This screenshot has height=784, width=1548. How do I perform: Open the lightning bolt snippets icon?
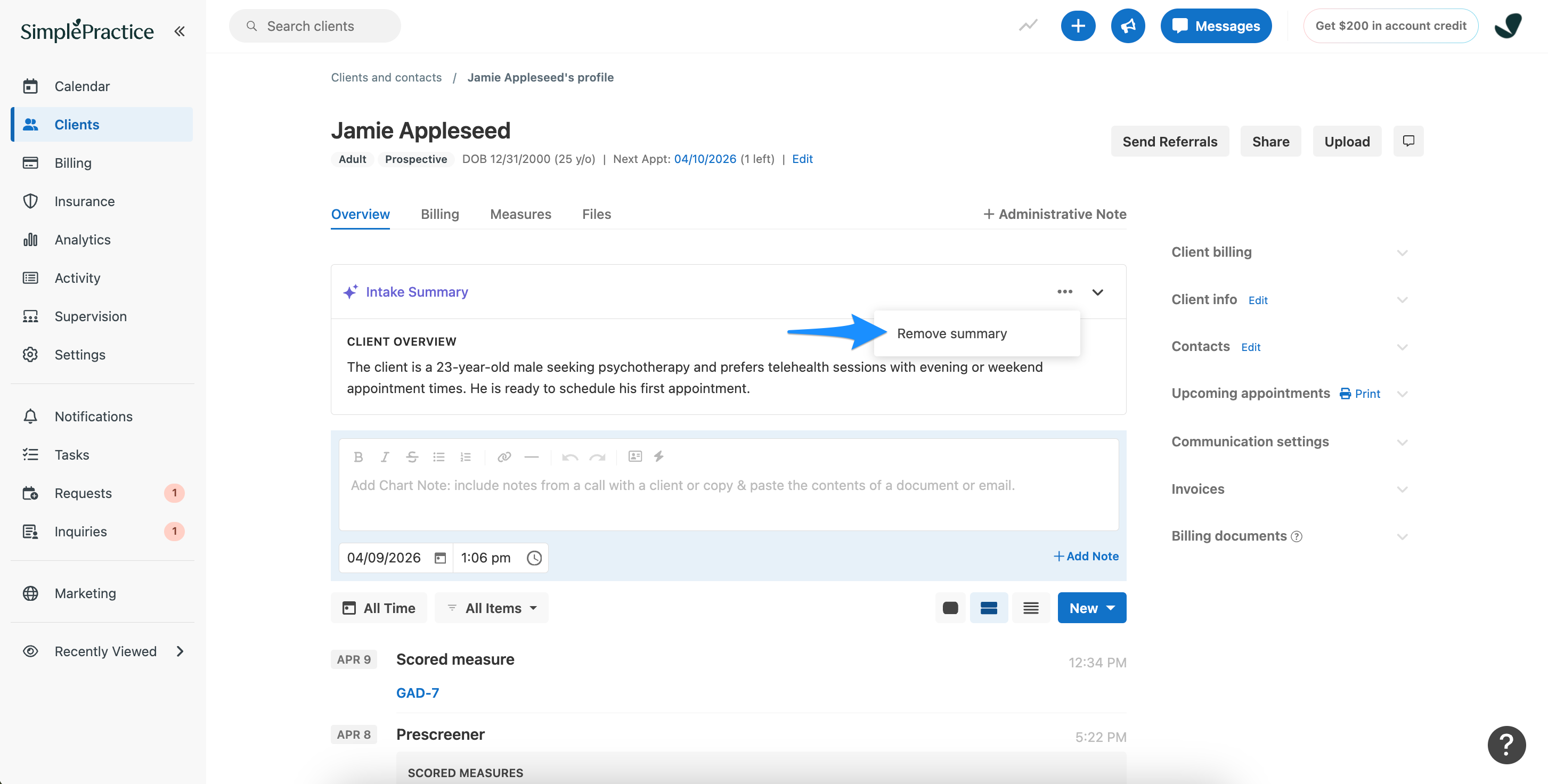(x=659, y=456)
